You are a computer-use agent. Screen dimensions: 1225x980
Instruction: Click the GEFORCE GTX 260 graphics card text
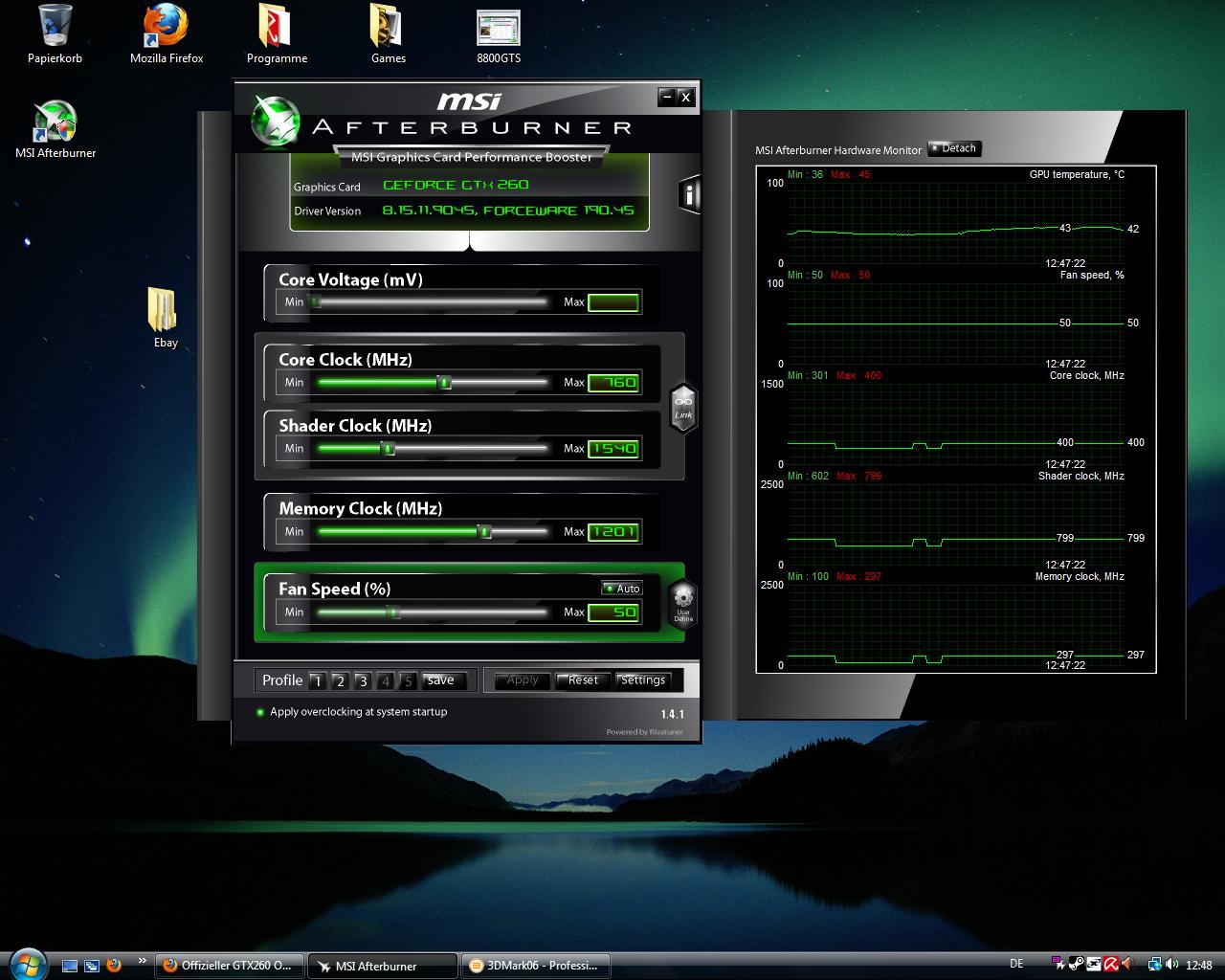(x=456, y=185)
